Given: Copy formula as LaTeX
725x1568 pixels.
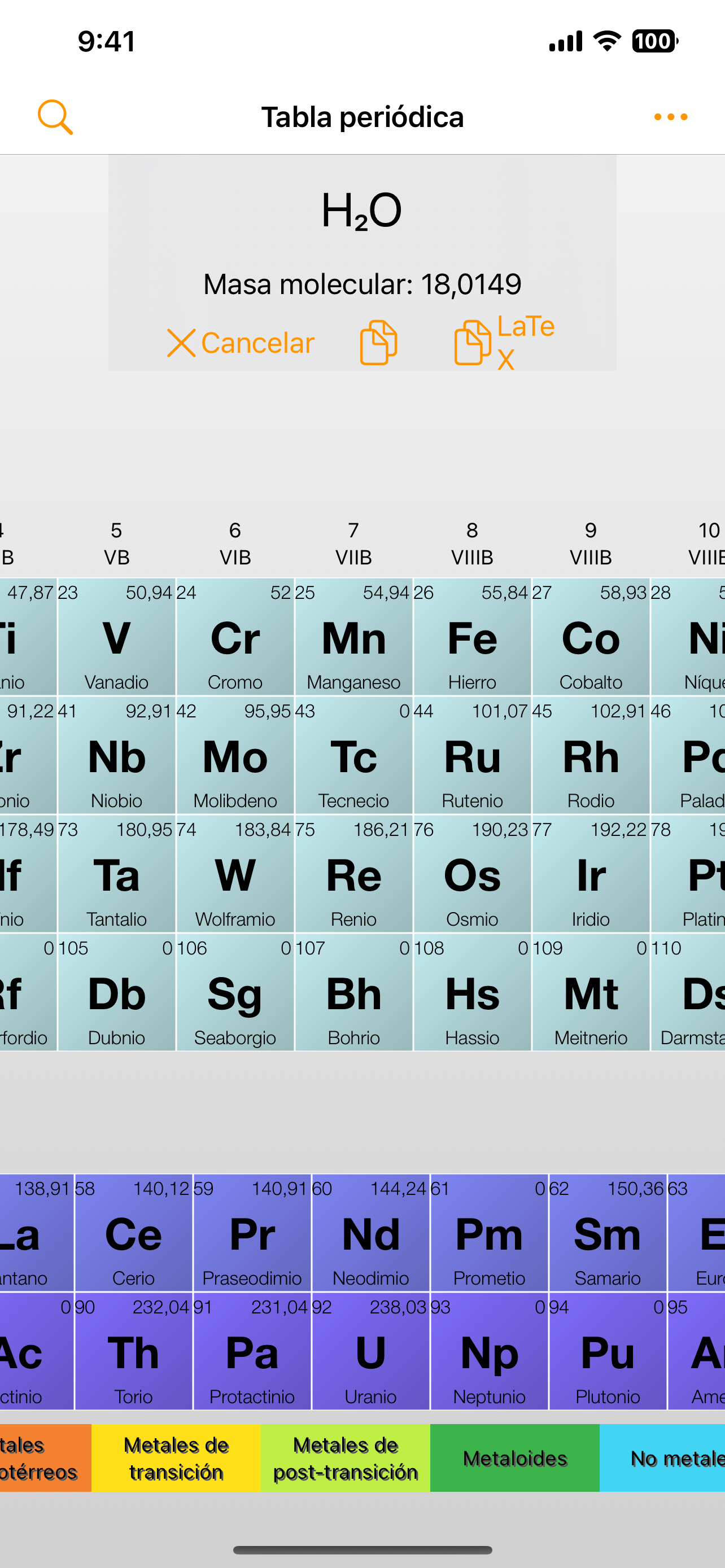Looking at the screenshot, I should pos(505,343).
